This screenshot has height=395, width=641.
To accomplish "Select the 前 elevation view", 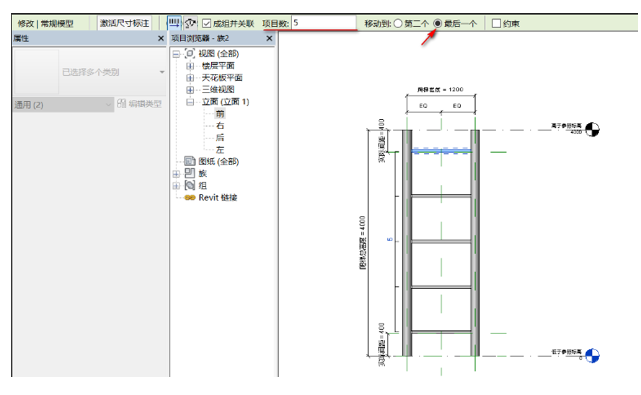I will 220,114.
